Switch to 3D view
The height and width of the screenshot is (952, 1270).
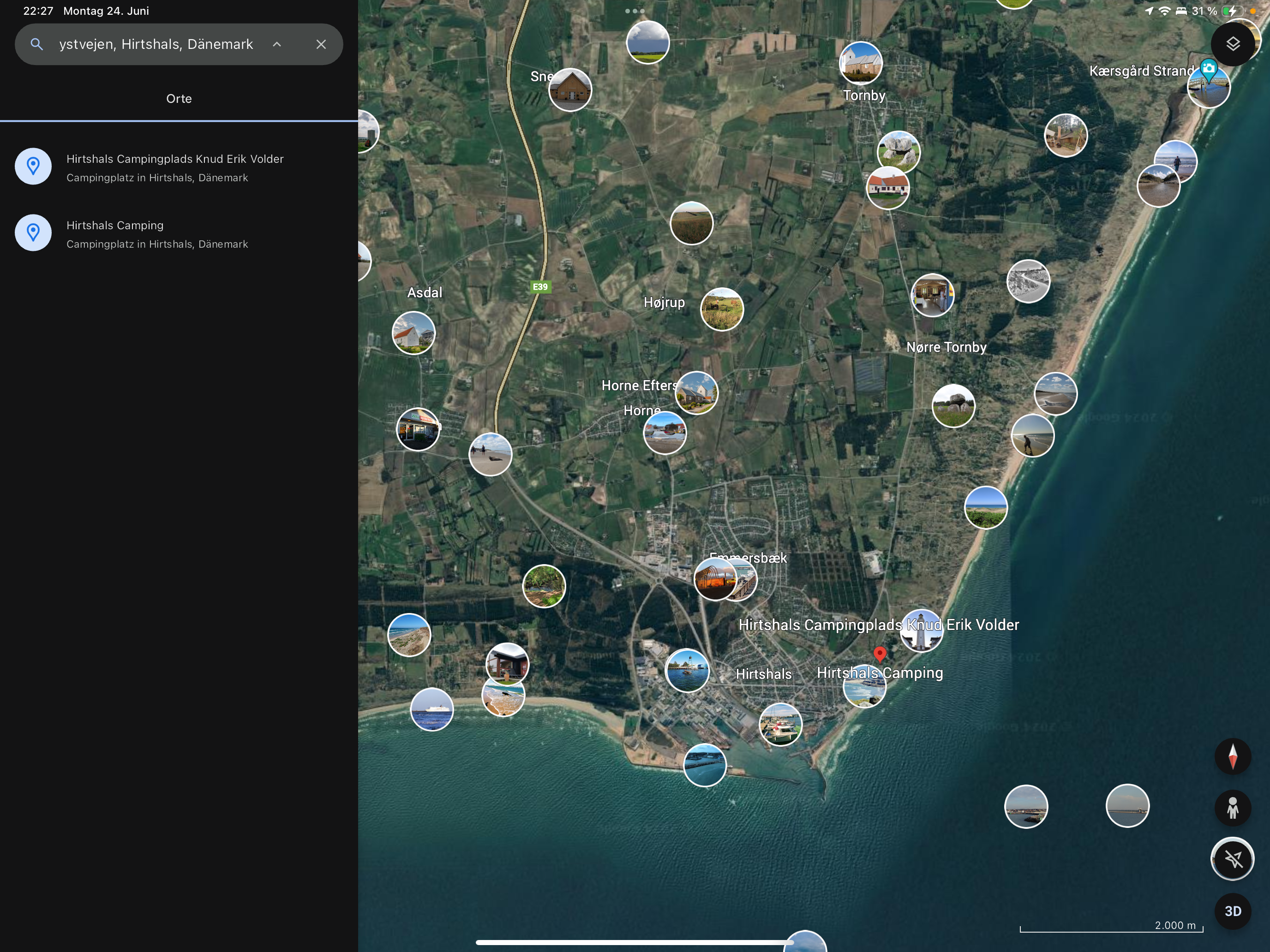(1232, 911)
